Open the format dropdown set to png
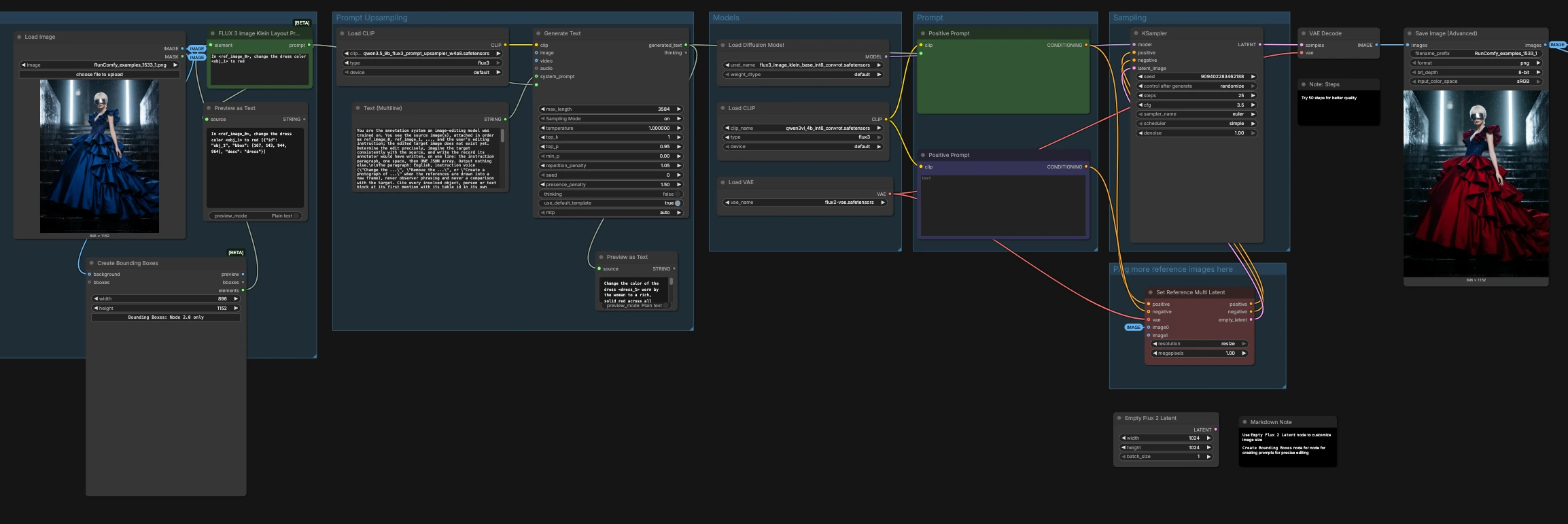This screenshot has height=524, width=1568. click(1476, 63)
